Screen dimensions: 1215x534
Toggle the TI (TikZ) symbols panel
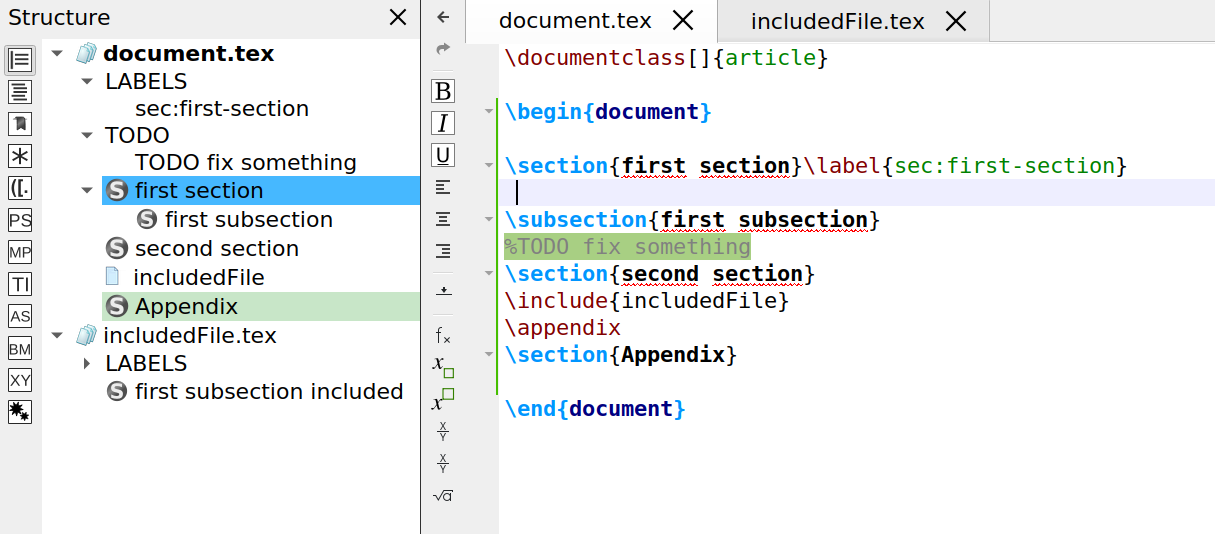(x=20, y=284)
